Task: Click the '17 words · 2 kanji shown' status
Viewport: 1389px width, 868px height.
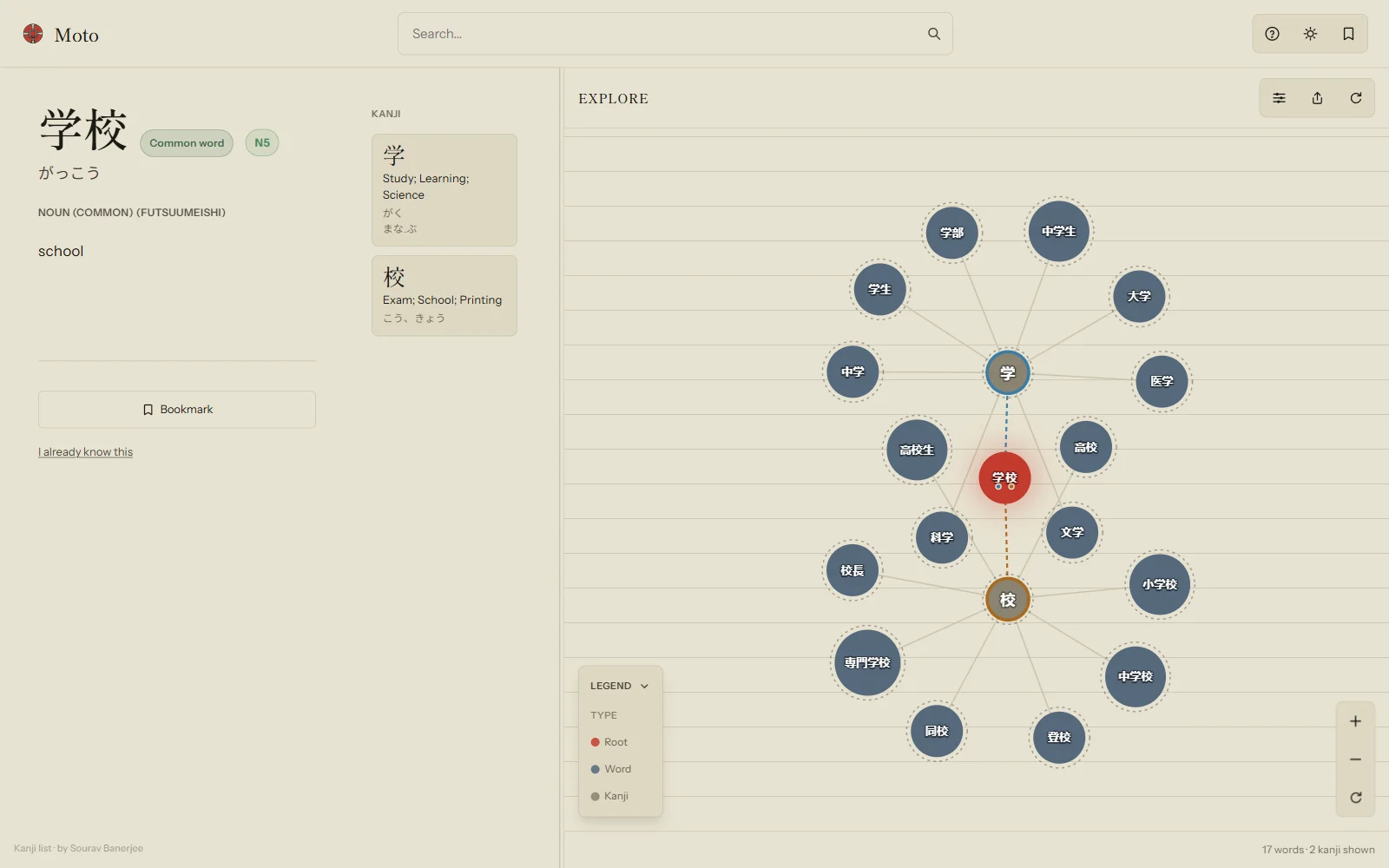Action: [1318, 850]
